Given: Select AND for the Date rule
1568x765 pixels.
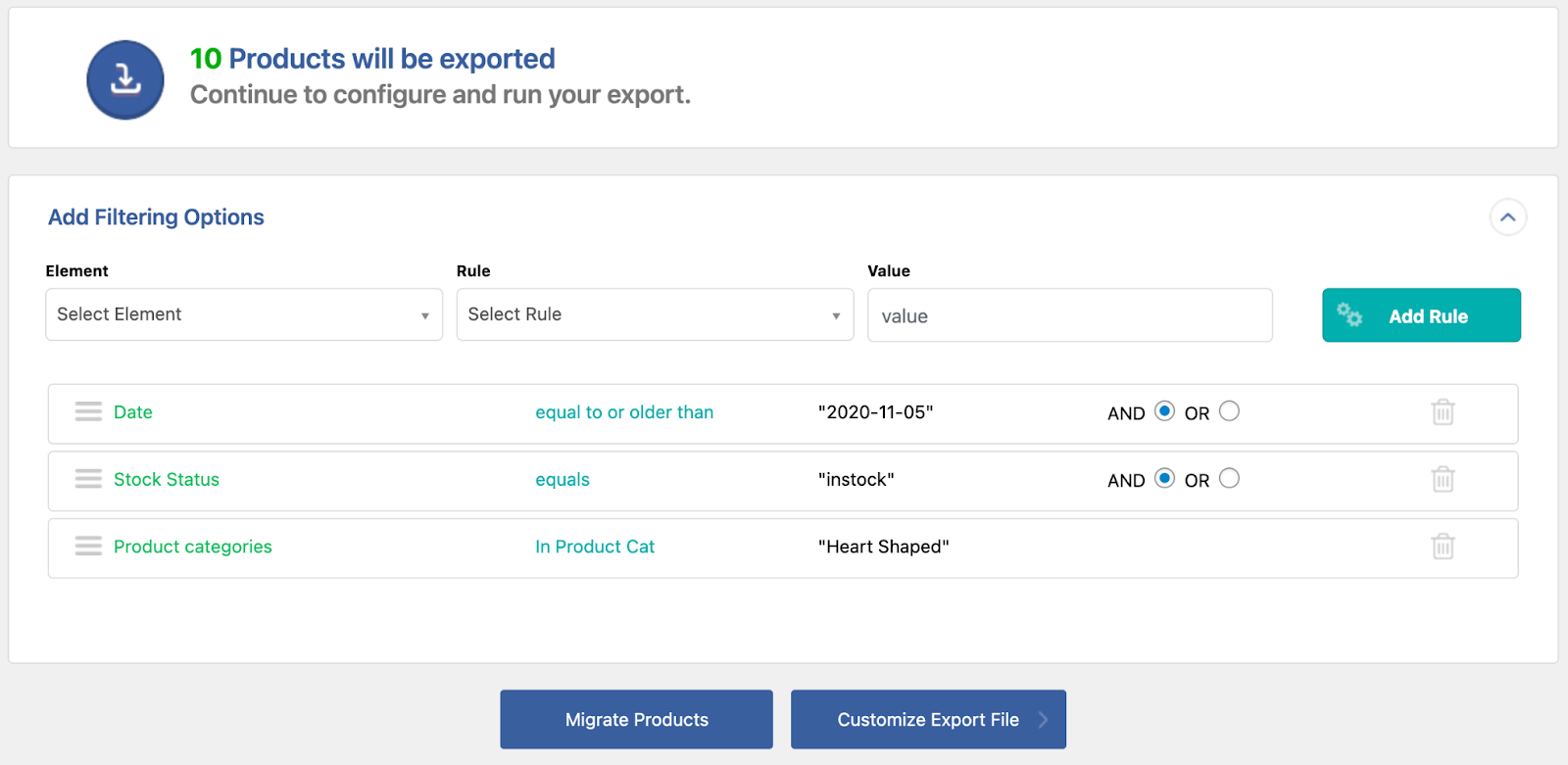Looking at the screenshot, I should point(1164,411).
